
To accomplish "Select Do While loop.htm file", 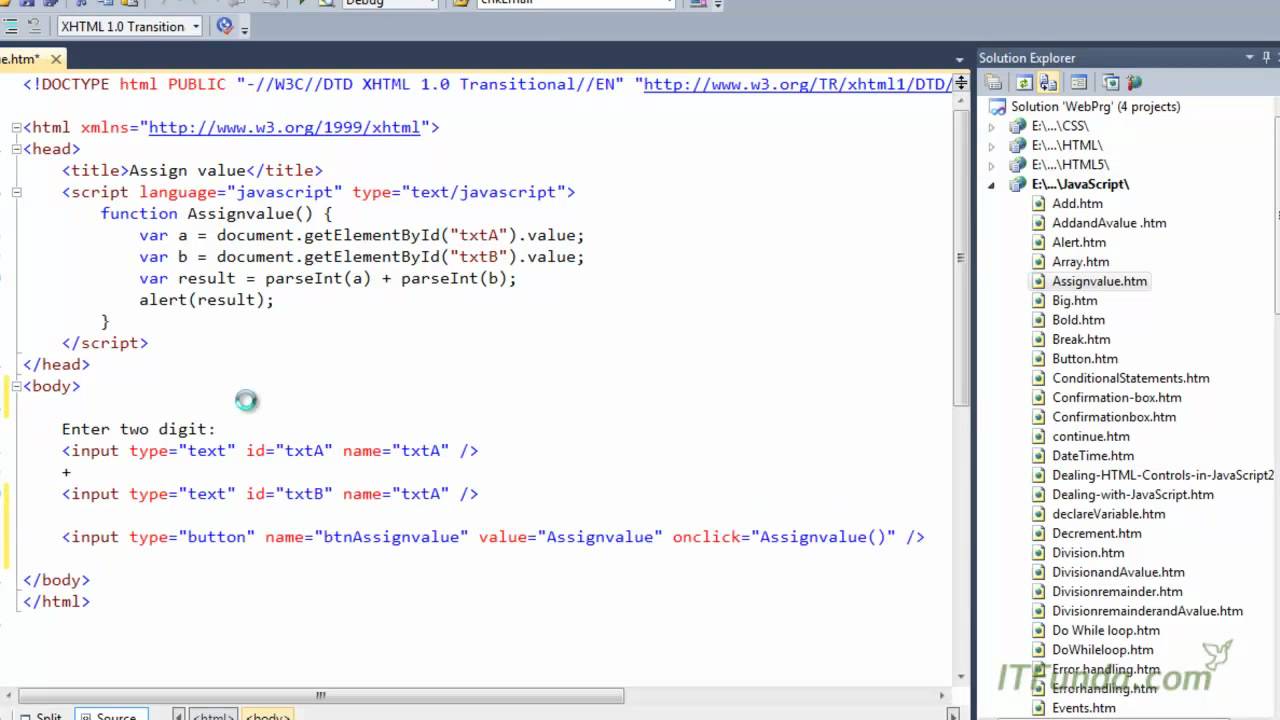I will click(1106, 631).
